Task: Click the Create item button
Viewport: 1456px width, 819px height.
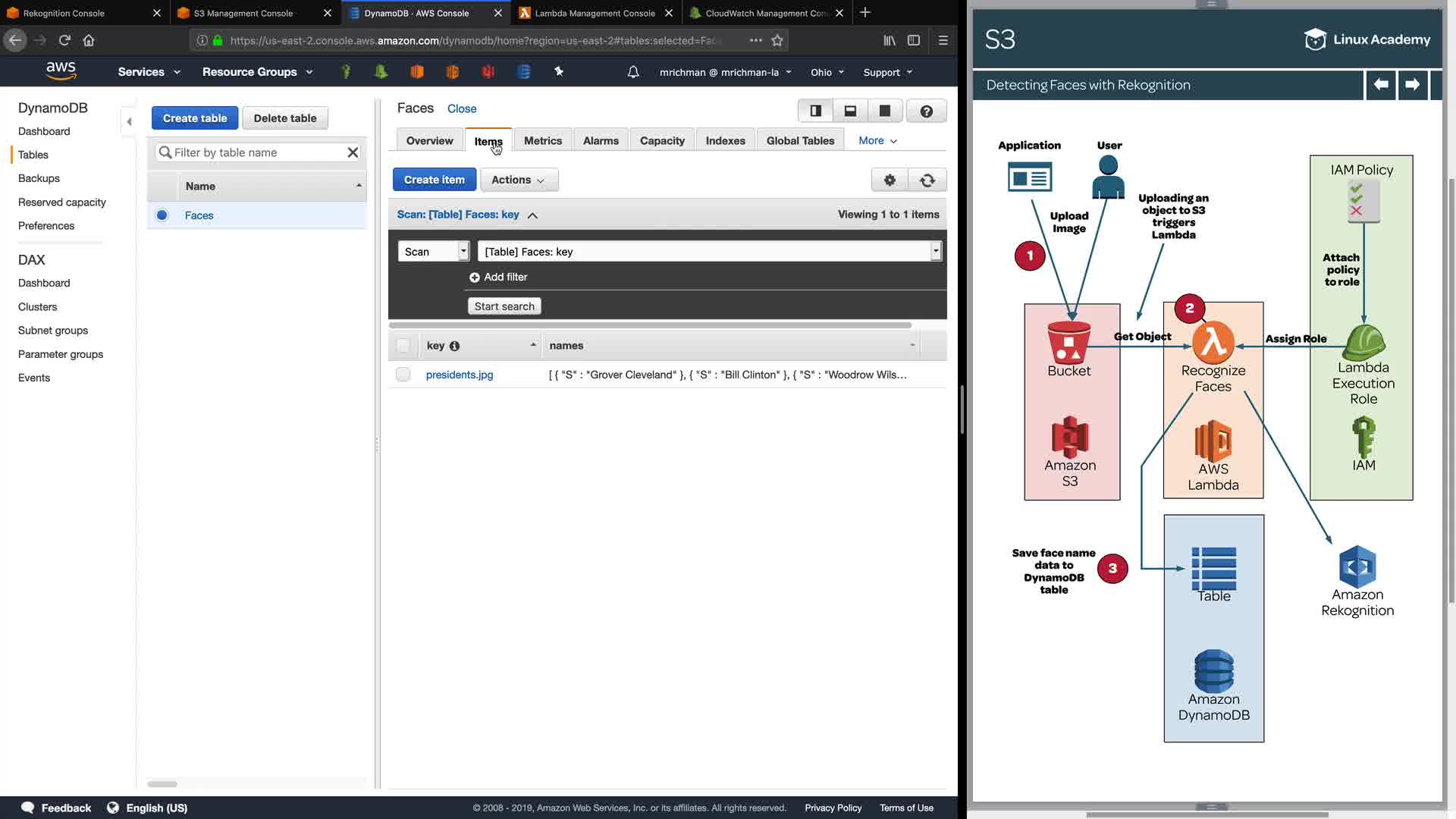Action: [x=434, y=180]
